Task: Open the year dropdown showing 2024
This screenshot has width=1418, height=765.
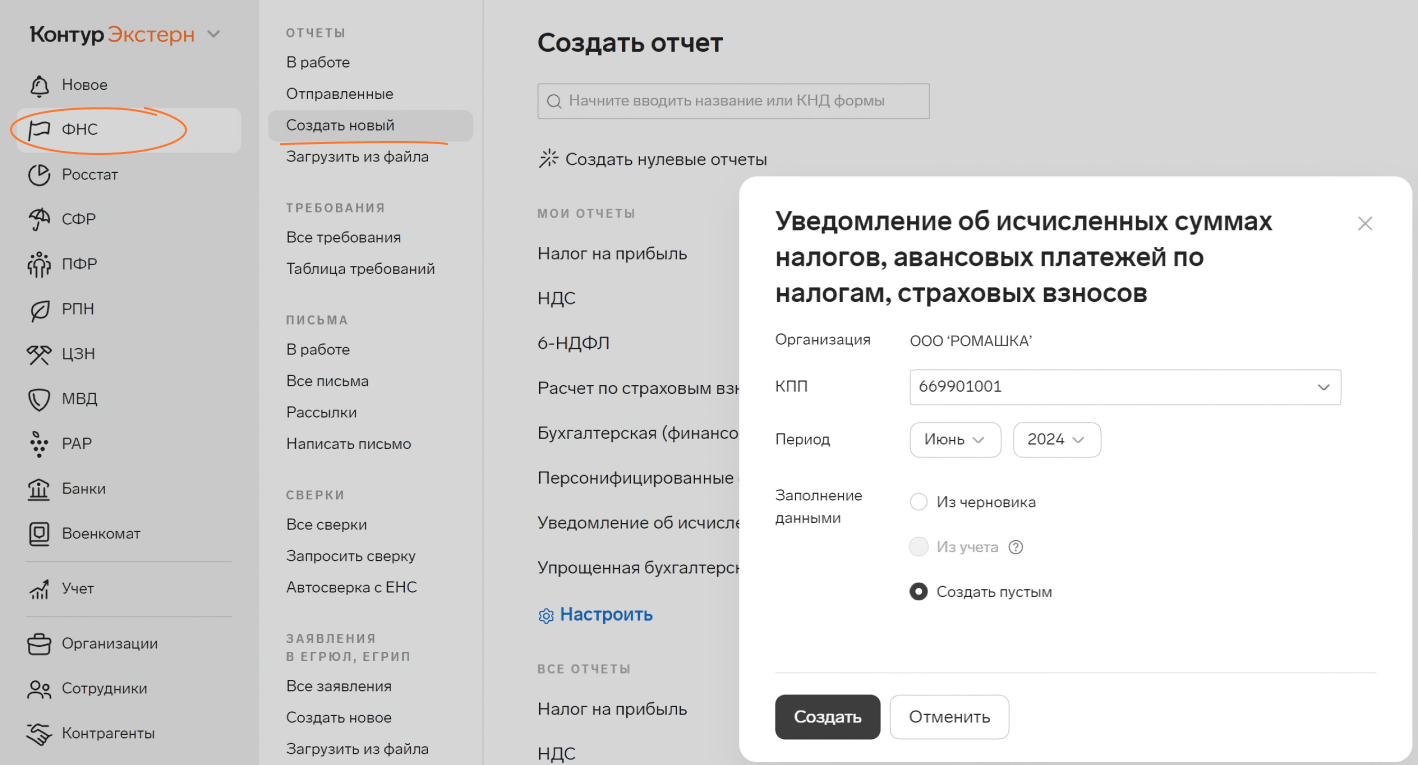Action: click(x=1056, y=440)
